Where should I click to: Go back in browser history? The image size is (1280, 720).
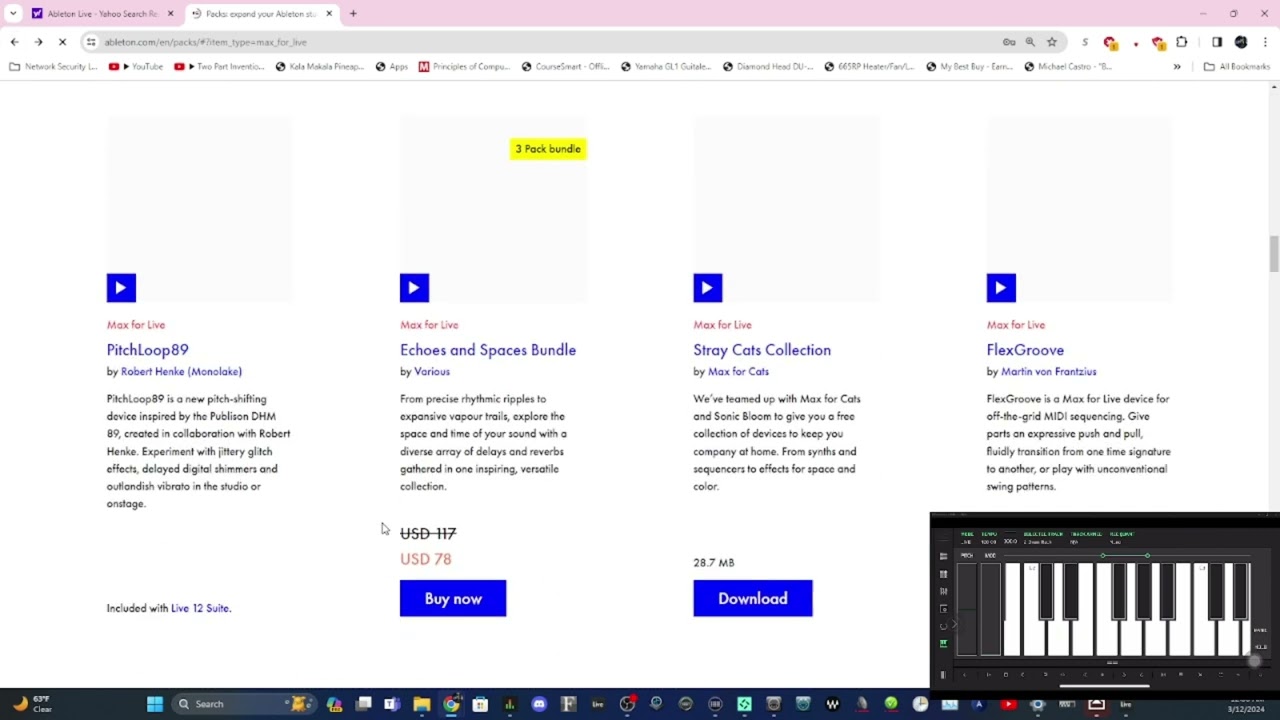[x=14, y=42]
